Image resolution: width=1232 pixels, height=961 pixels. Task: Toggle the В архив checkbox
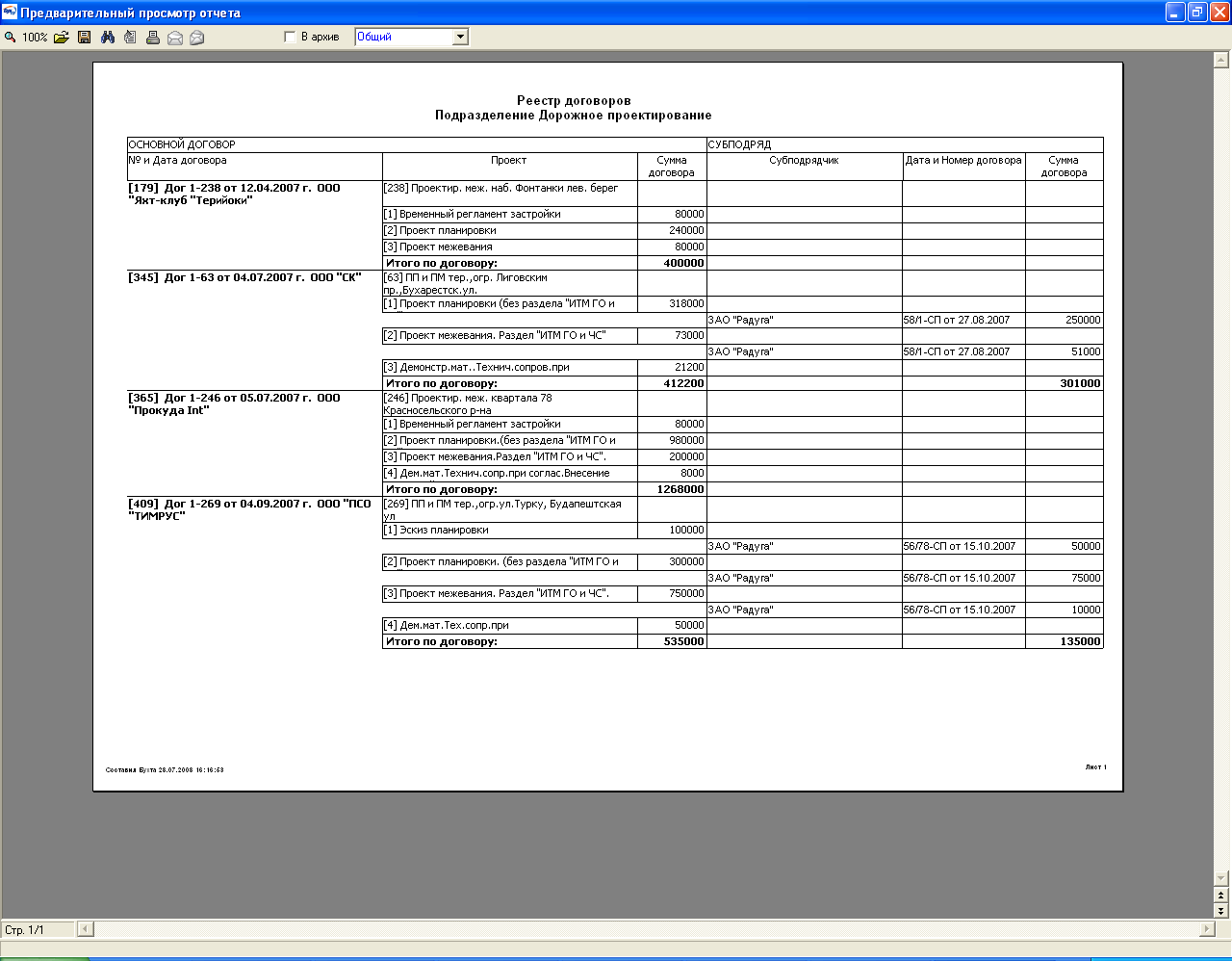click(290, 38)
